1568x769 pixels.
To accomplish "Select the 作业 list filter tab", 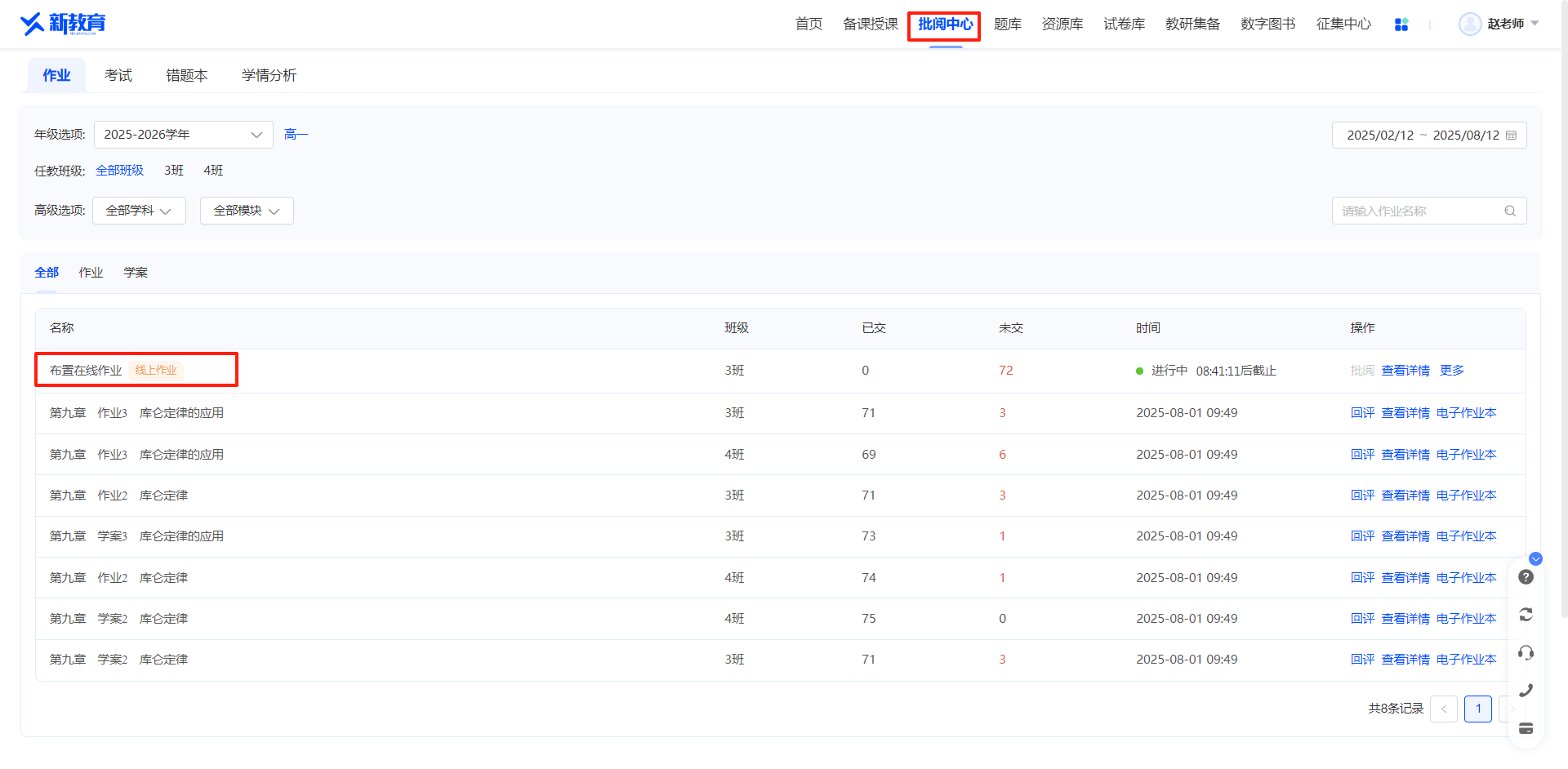I will [x=91, y=273].
